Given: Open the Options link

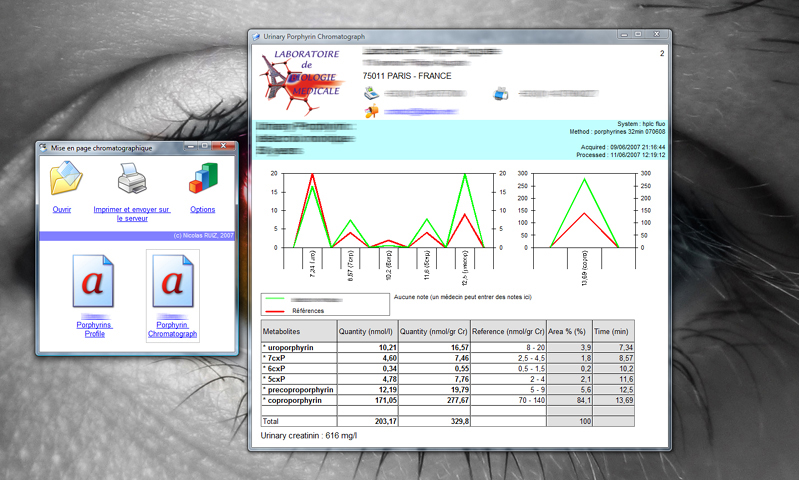Looking at the screenshot, I should point(203,210).
